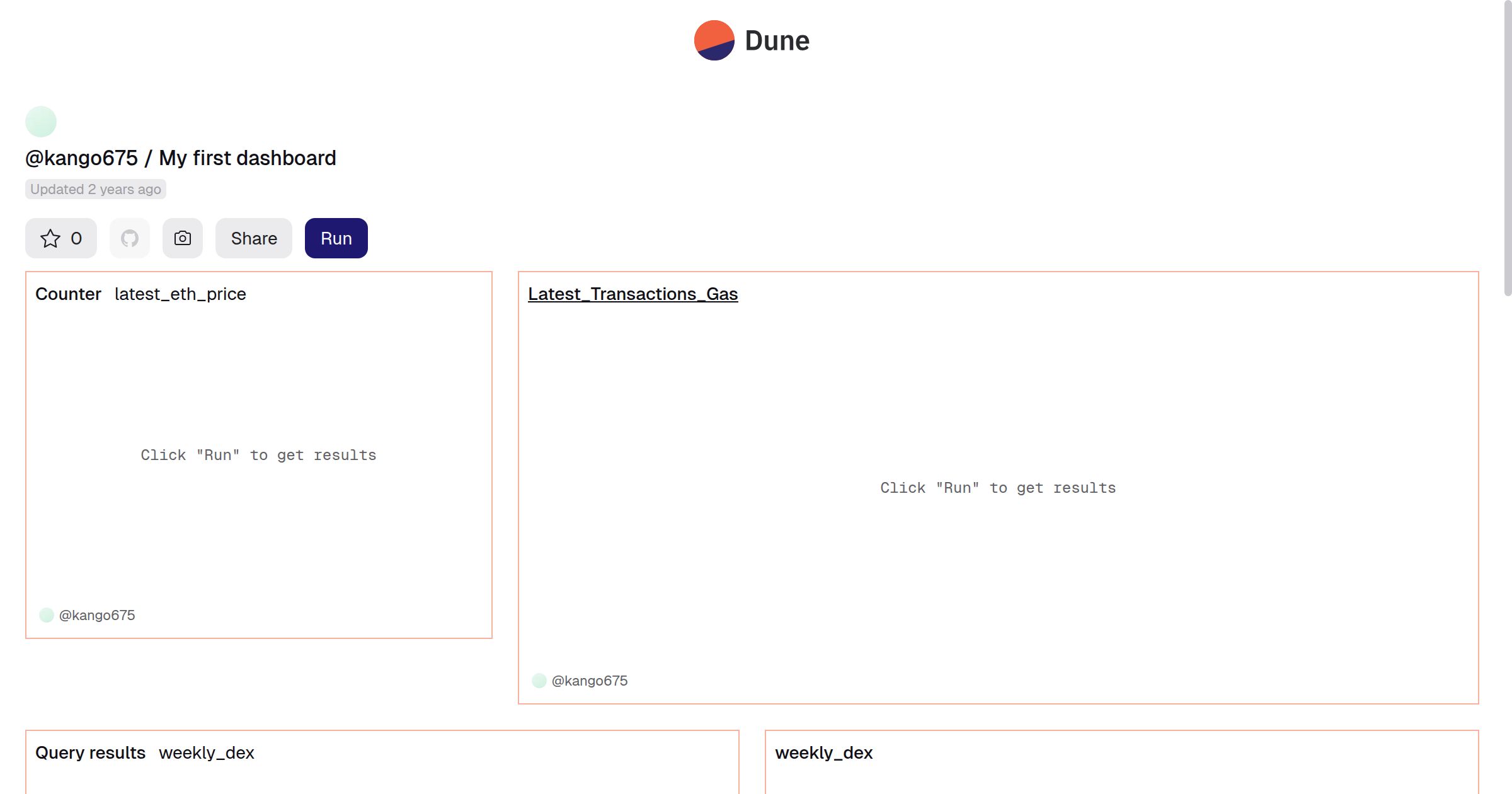
Task: Open @kango675 author link in counter widget
Action: (x=97, y=615)
